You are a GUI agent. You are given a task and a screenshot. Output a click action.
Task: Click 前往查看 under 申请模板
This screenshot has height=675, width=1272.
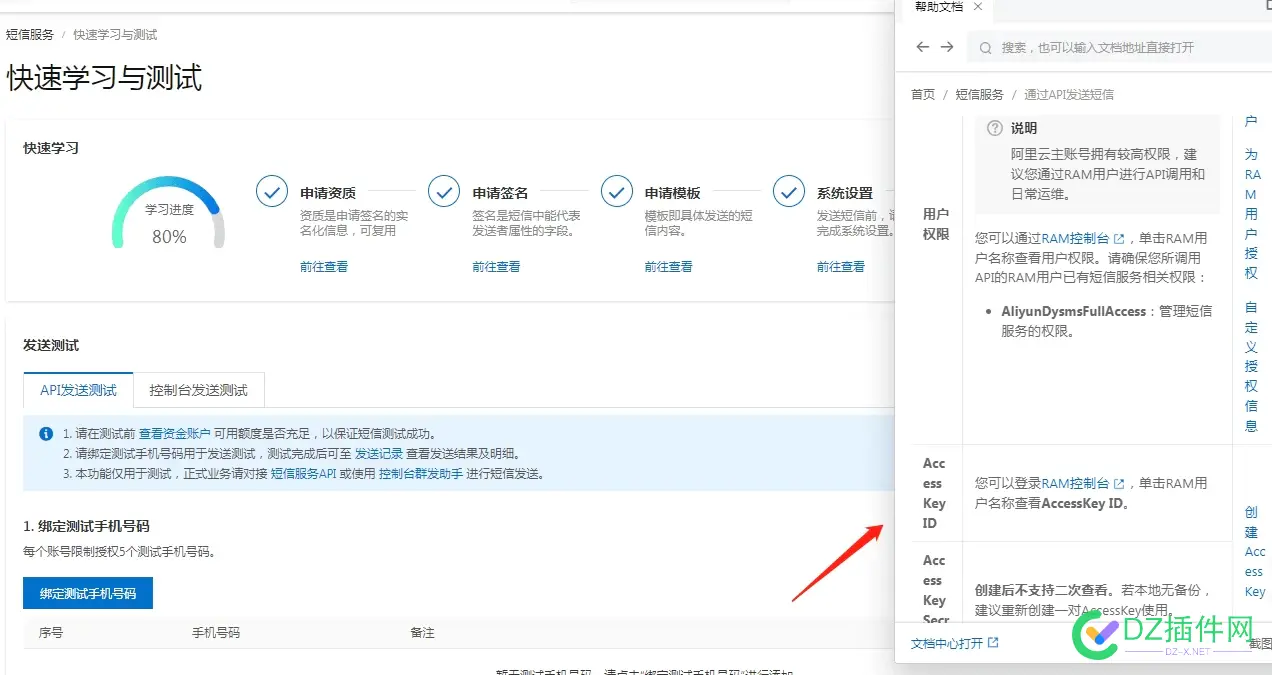pos(669,267)
